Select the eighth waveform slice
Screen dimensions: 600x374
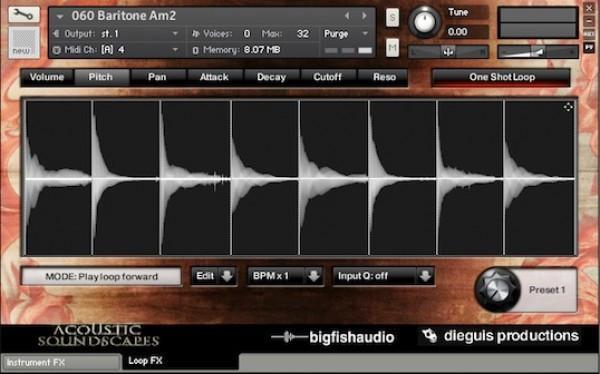click(540, 178)
